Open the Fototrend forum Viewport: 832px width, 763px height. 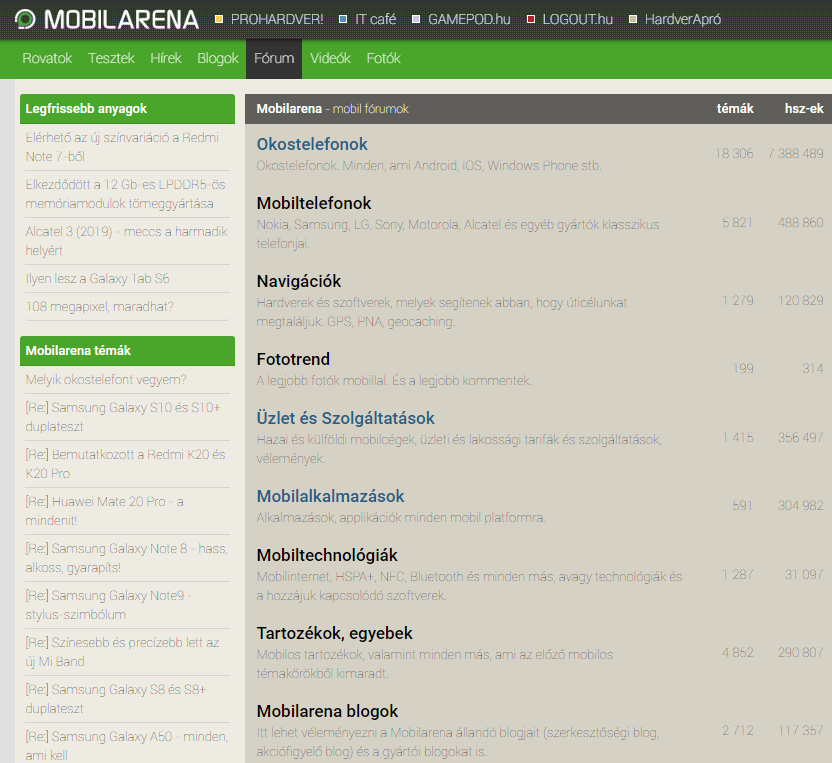tap(293, 359)
